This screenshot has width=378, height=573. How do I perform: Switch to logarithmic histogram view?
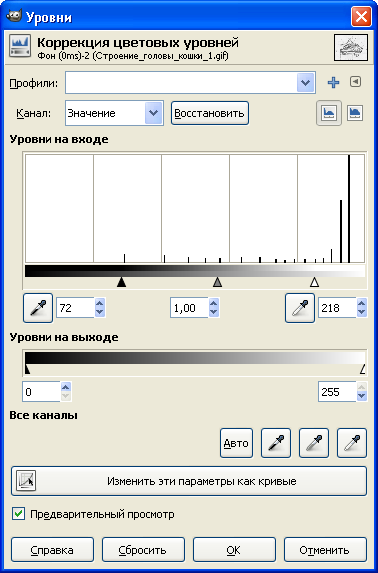355,113
